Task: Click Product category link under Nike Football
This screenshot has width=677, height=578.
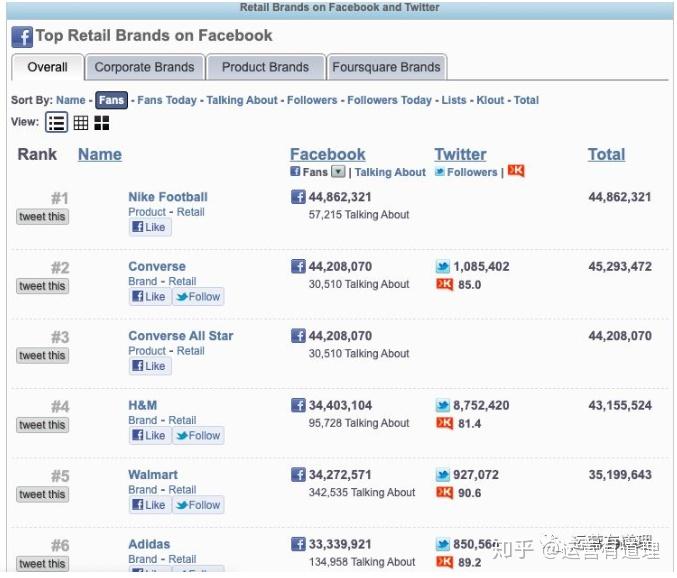Action: tap(147, 212)
